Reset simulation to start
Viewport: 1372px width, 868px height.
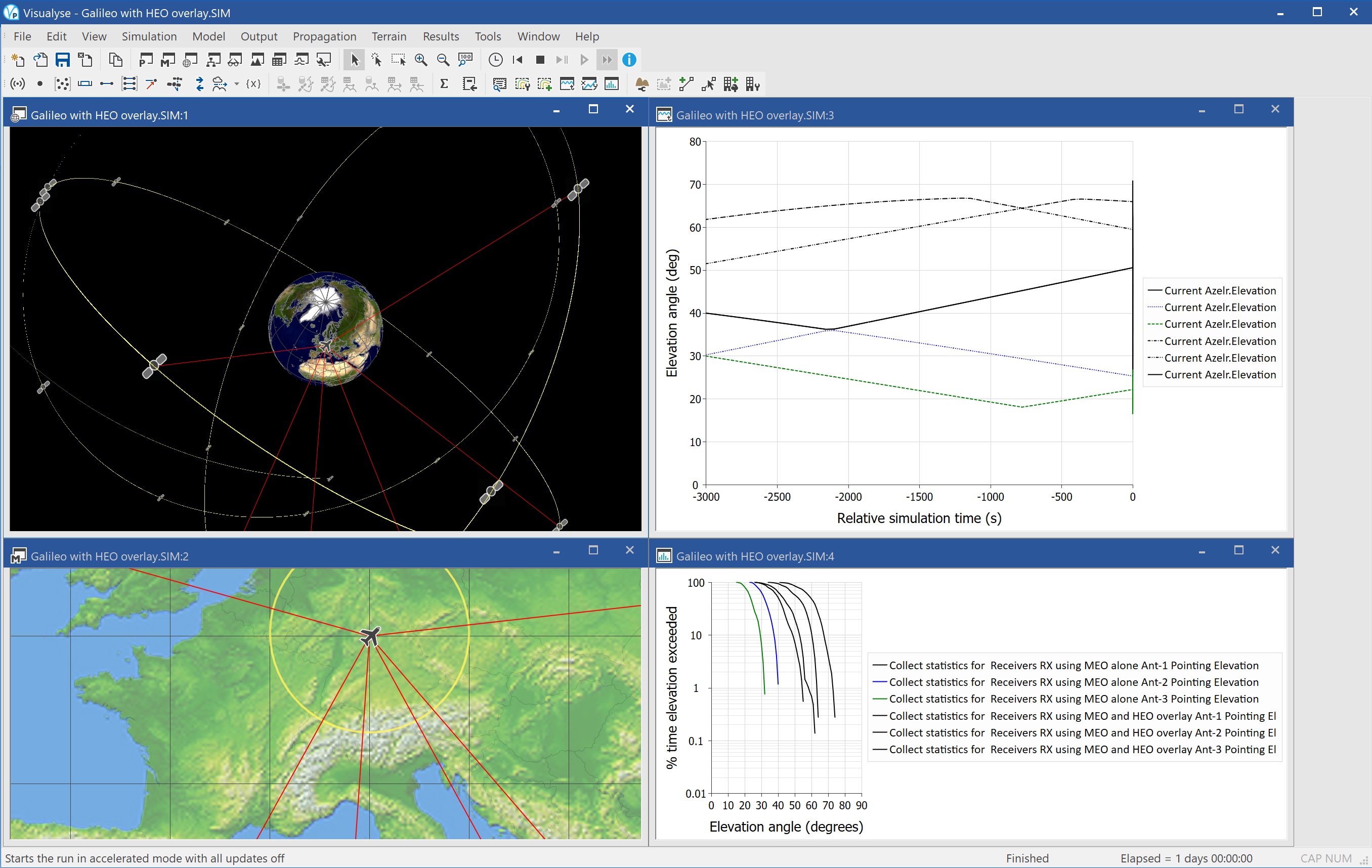[518, 60]
